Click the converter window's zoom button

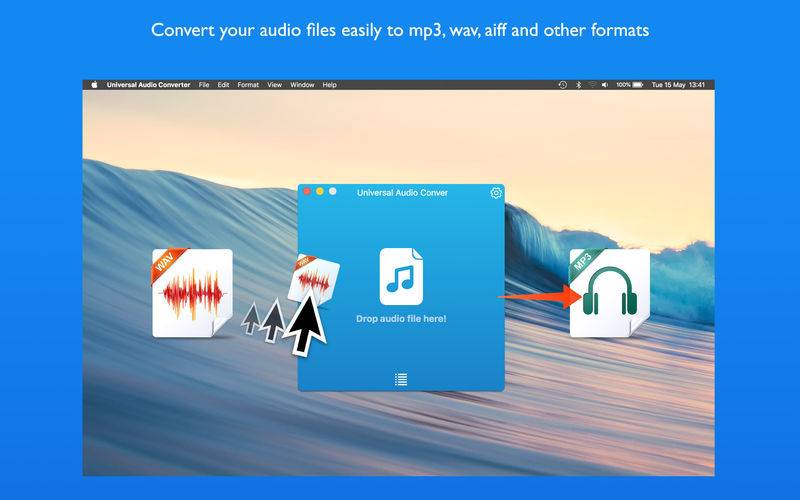(333, 191)
